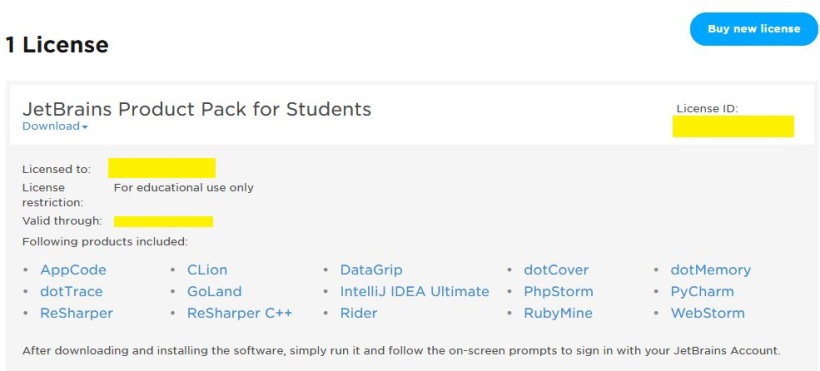Open the RubyMine product link
Screen dimensions: 820x371
pyautogui.click(x=558, y=313)
